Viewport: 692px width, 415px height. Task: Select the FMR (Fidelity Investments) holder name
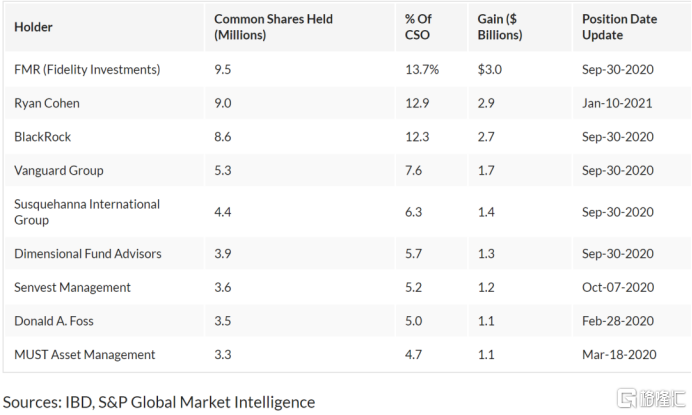[87, 70]
